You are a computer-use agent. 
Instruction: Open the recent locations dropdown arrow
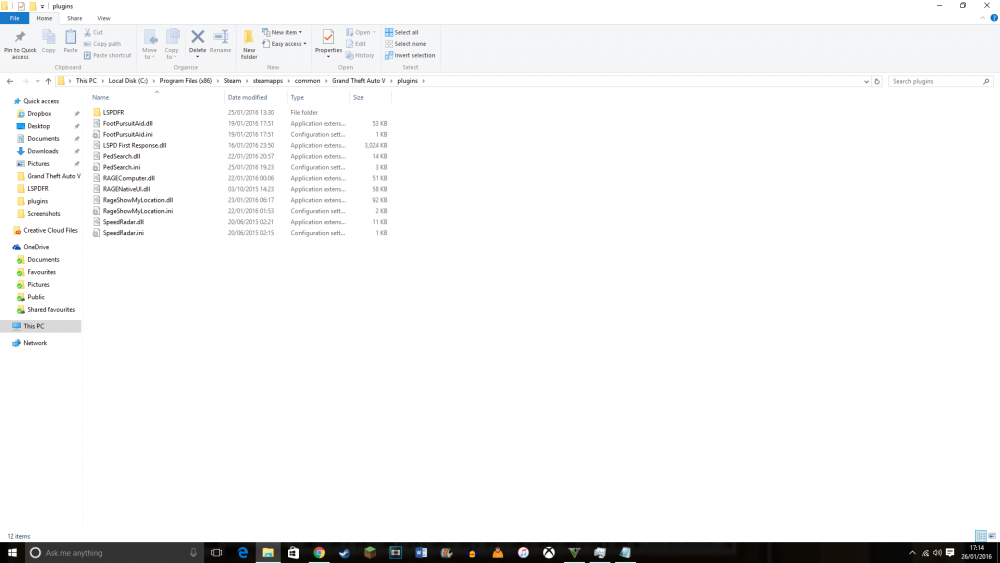(38, 81)
